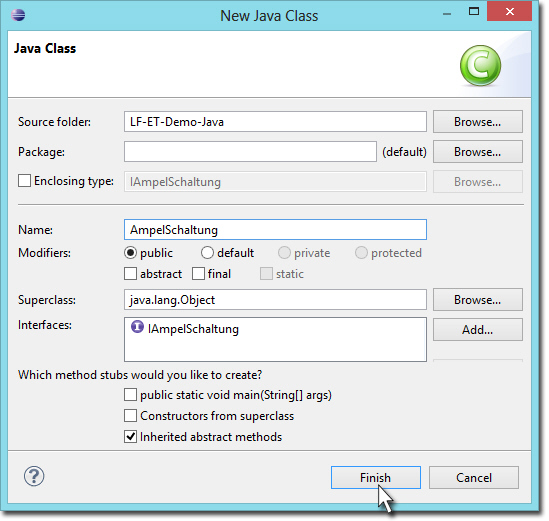Select the default modifier radio button
549x521 pixels.
(x=207, y=252)
